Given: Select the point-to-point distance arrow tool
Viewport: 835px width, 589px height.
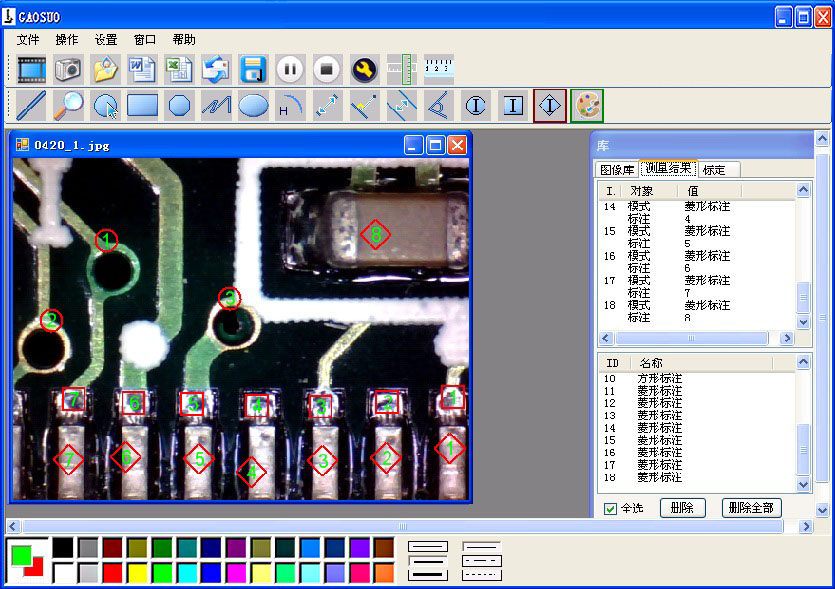Looking at the screenshot, I should (328, 105).
